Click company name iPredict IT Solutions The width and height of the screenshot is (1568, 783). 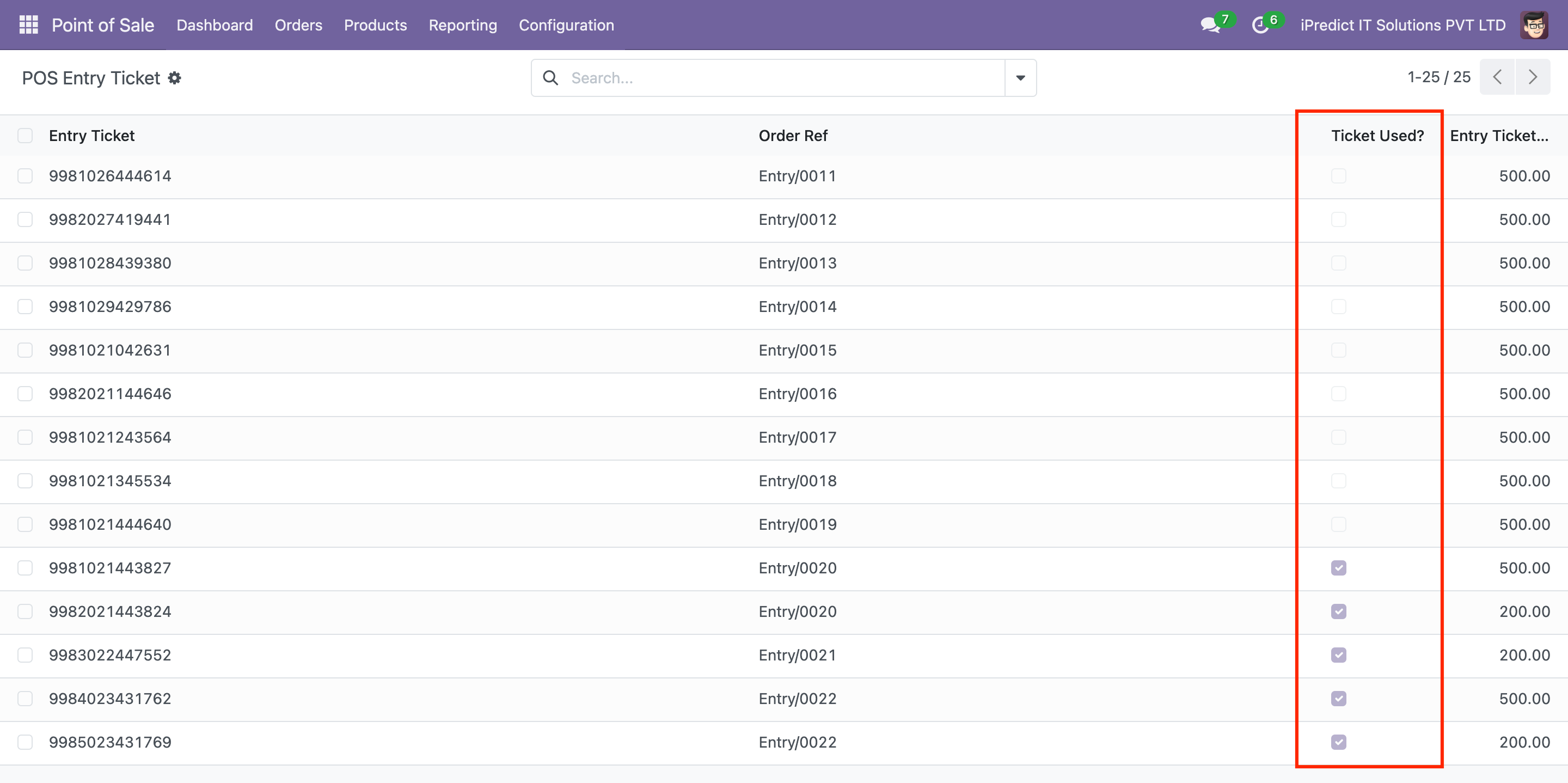tap(1402, 25)
